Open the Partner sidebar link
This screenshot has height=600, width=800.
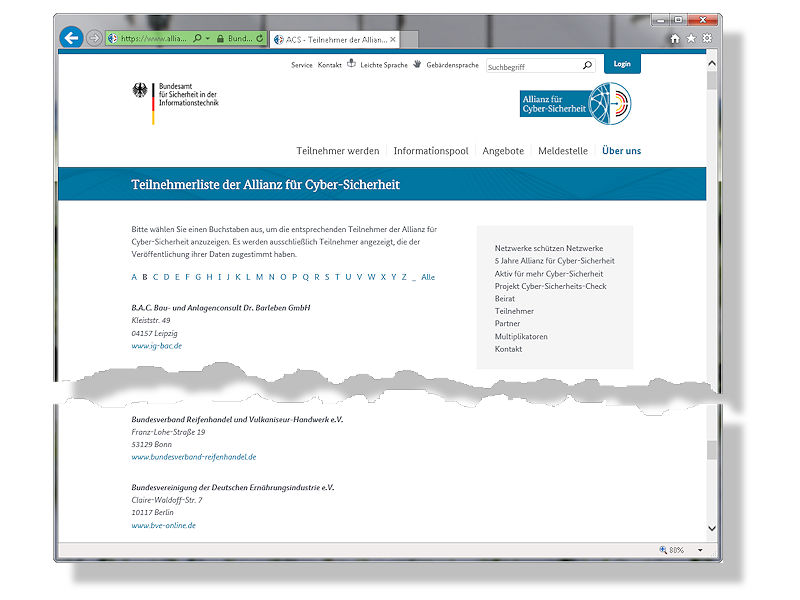507,323
